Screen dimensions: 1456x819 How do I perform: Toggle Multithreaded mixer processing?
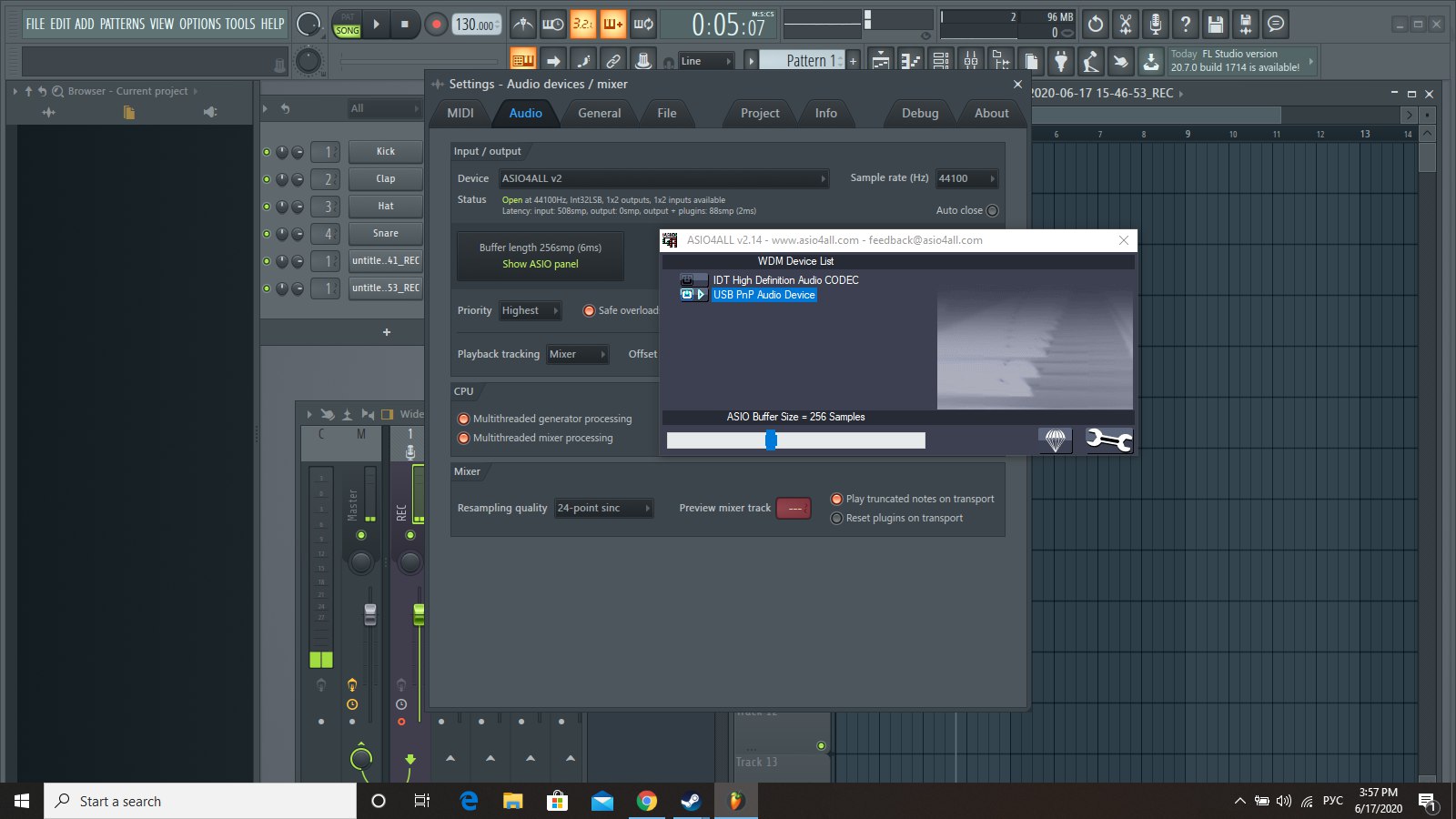[464, 438]
